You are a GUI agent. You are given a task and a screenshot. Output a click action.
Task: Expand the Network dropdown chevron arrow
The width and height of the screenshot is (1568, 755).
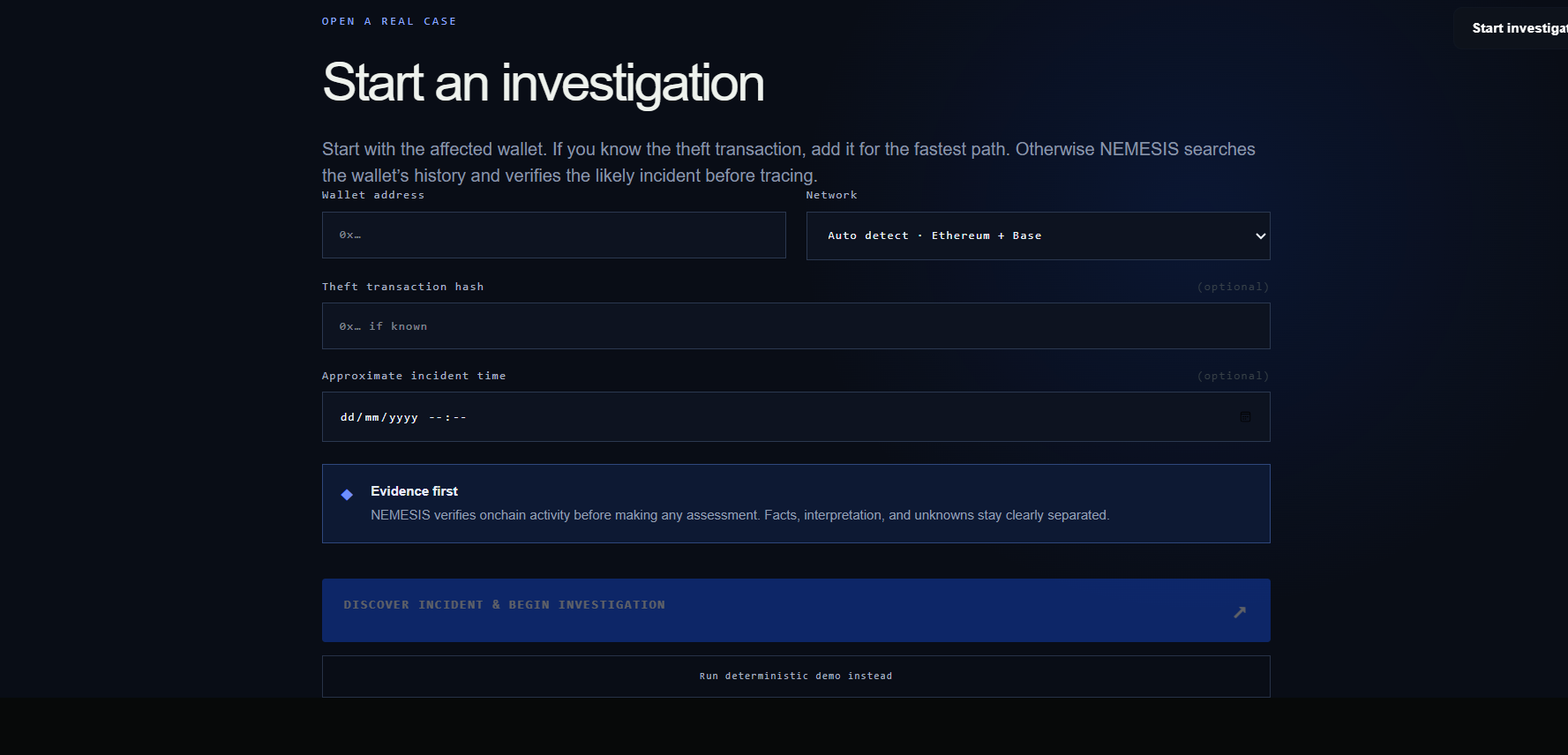(x=1261, y=235)
